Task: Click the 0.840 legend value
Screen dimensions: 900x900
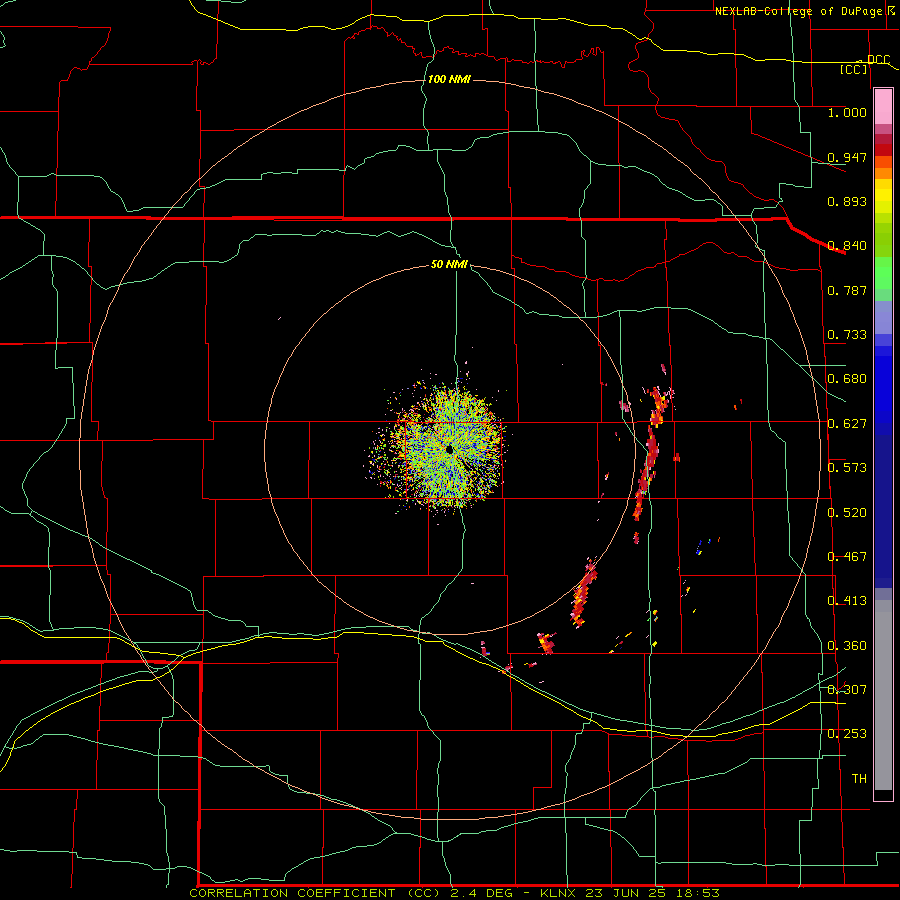Action: click(x=847, y=245)
